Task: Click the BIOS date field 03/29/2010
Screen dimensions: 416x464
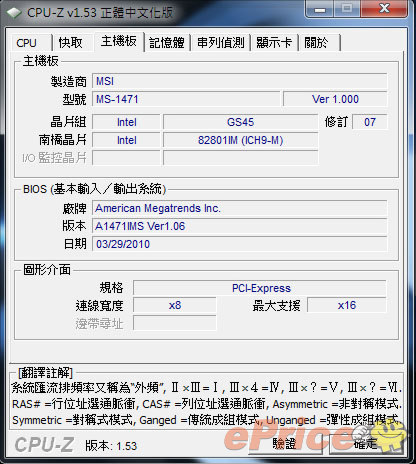Action: click(x=239, y=244)
